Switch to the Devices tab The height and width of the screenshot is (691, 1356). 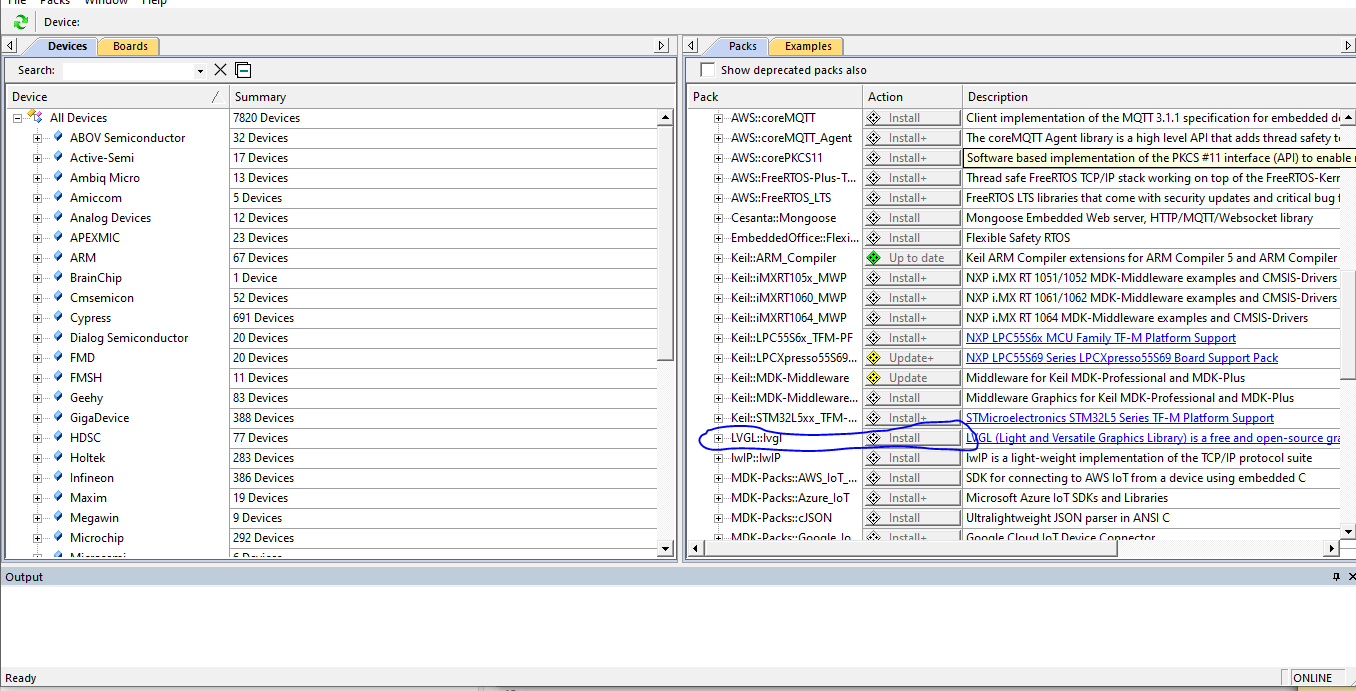click(x=67, y=46)
